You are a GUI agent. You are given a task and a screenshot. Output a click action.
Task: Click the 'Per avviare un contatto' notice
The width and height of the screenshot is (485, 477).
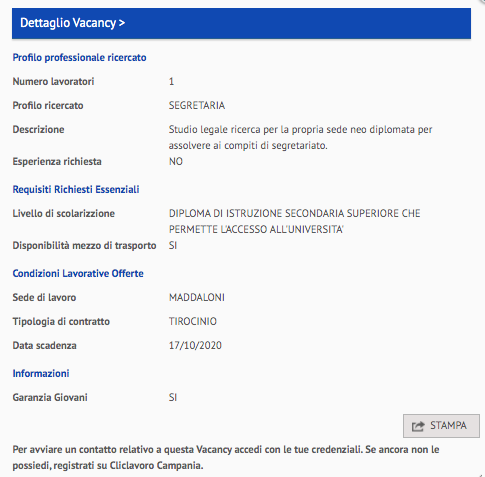(x=226, y=458)
